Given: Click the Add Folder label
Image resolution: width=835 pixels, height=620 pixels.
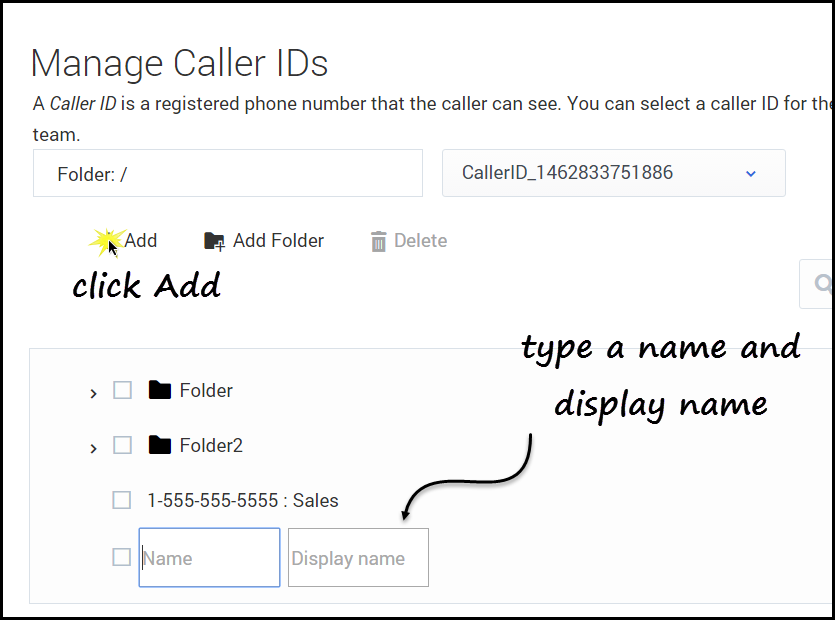Looking at the screenshot, I should (278, 241).
